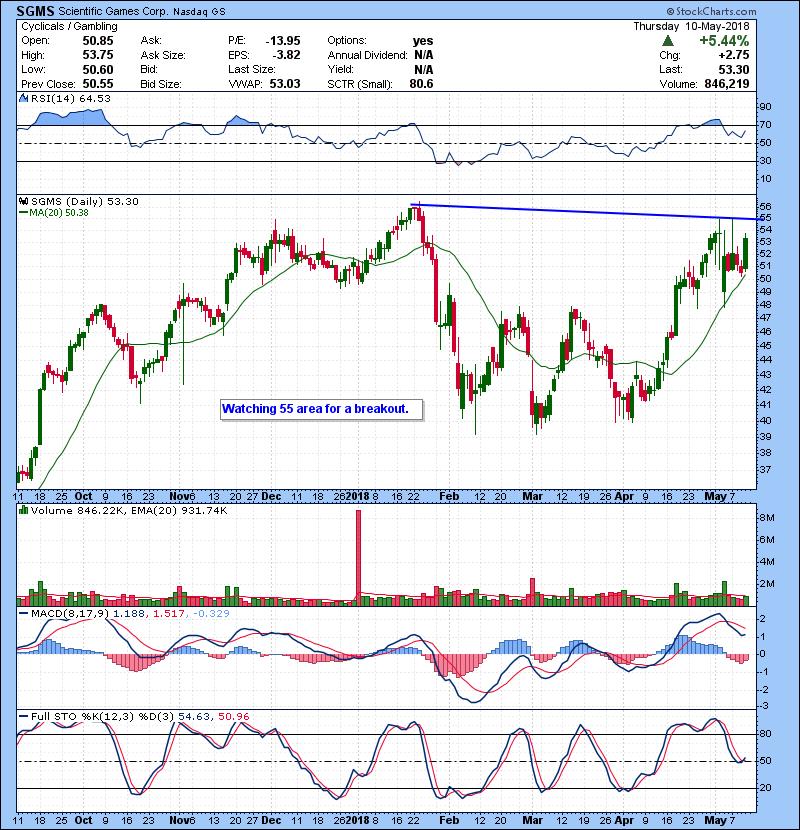Screen dimensions: 800x830
Task: Click the Volume value 846,219
Action: coord(727,84)
